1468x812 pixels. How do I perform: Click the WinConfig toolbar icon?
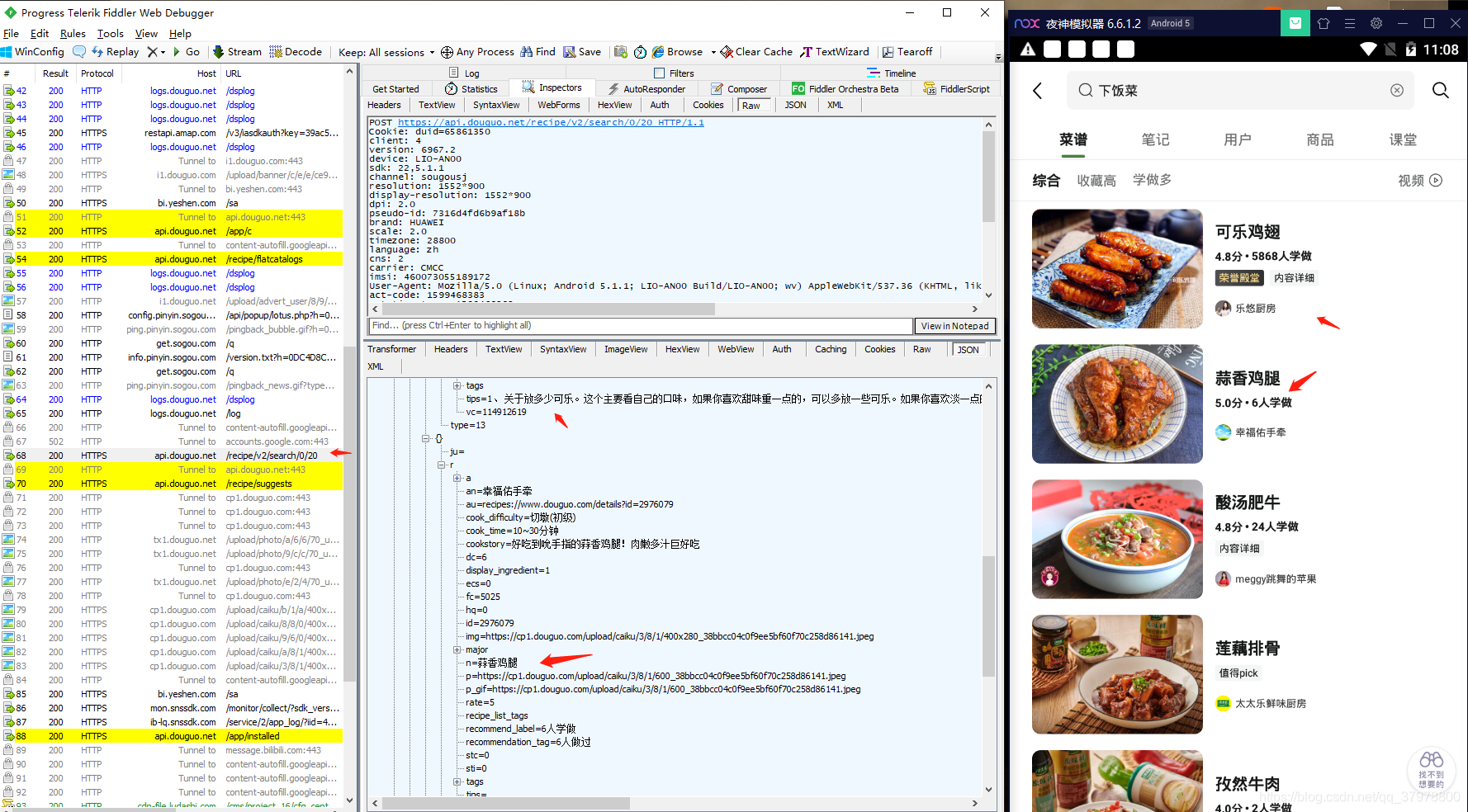click(x=7, y=52)
